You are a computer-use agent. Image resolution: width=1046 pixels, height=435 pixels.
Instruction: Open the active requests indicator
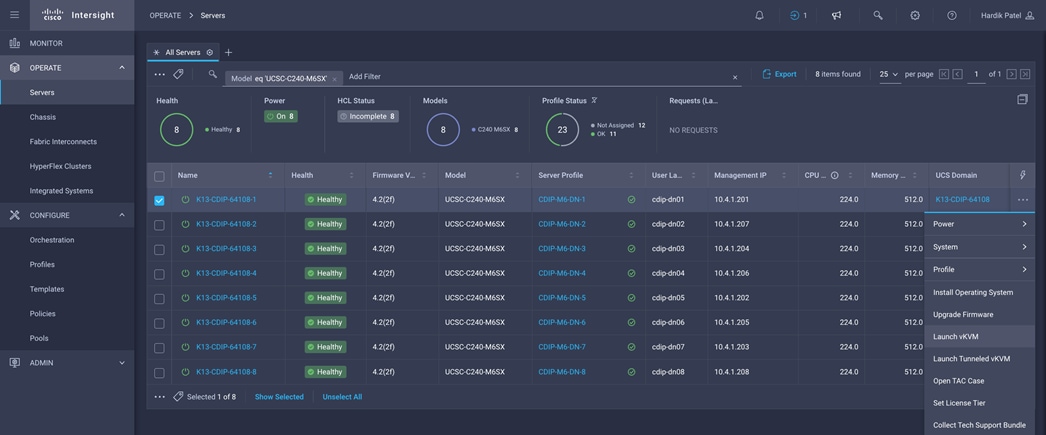tap(798, 15)
